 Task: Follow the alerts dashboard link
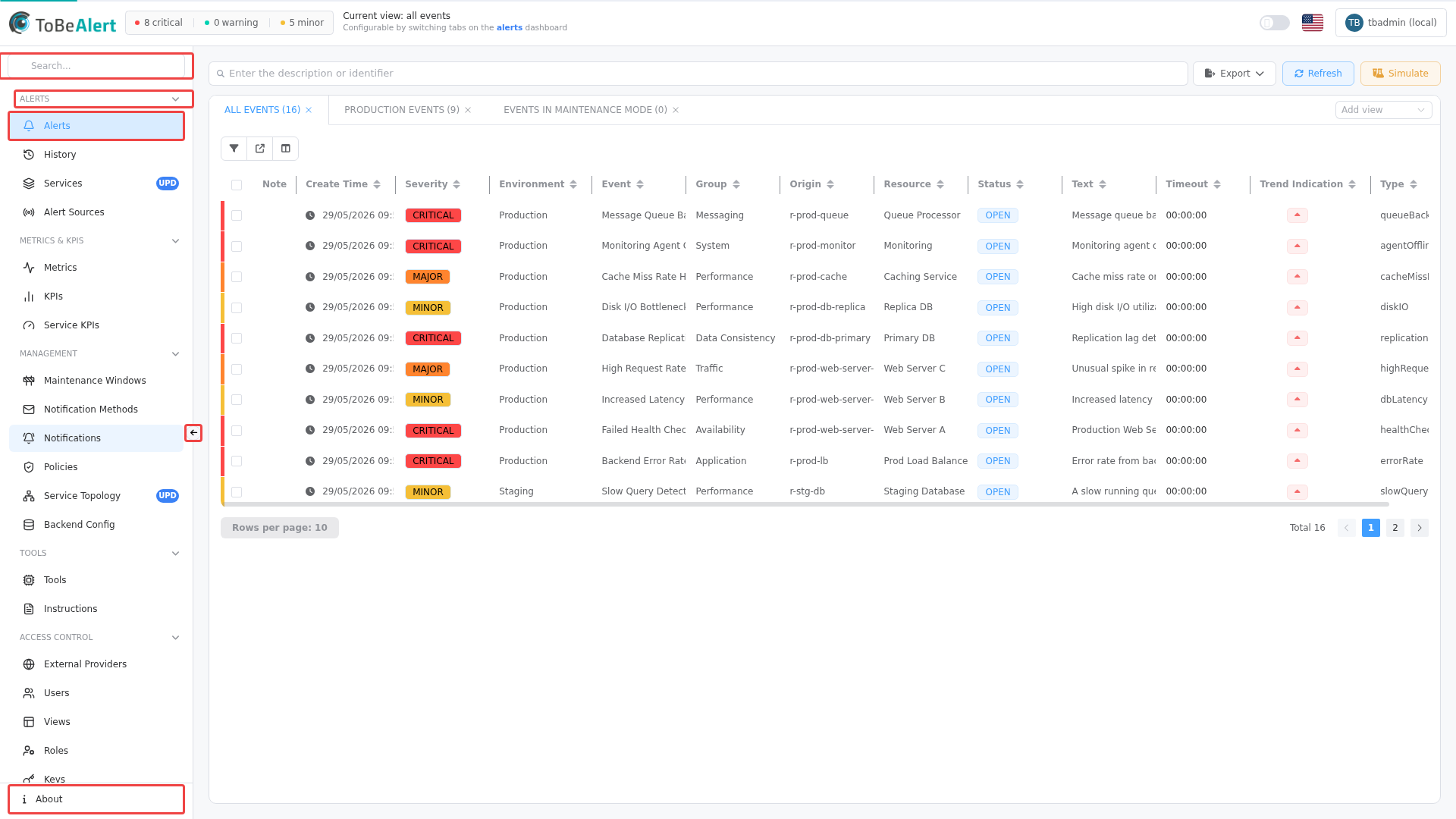pos(509,28)
